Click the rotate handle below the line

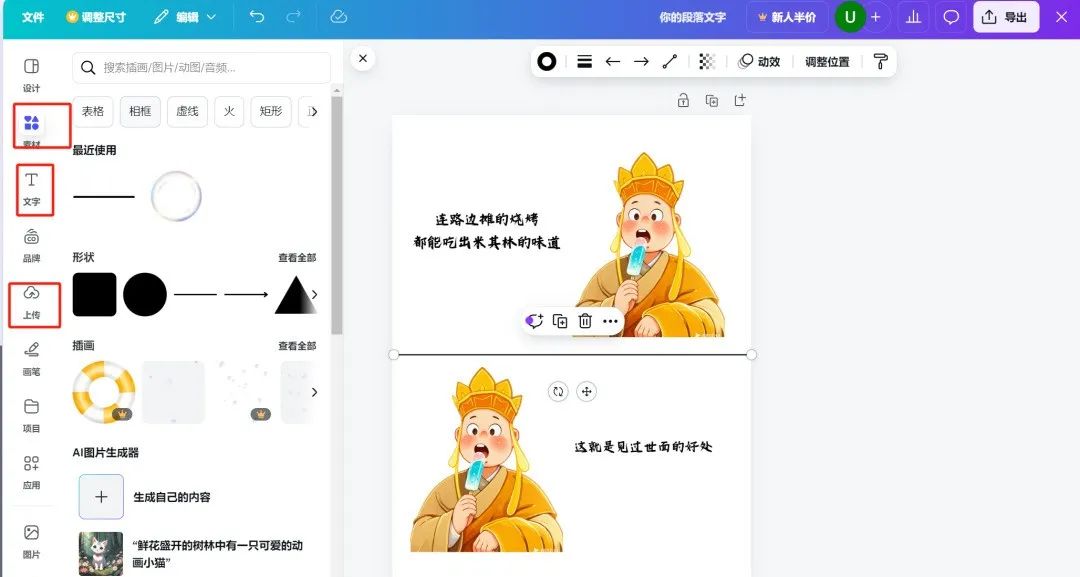558,392
